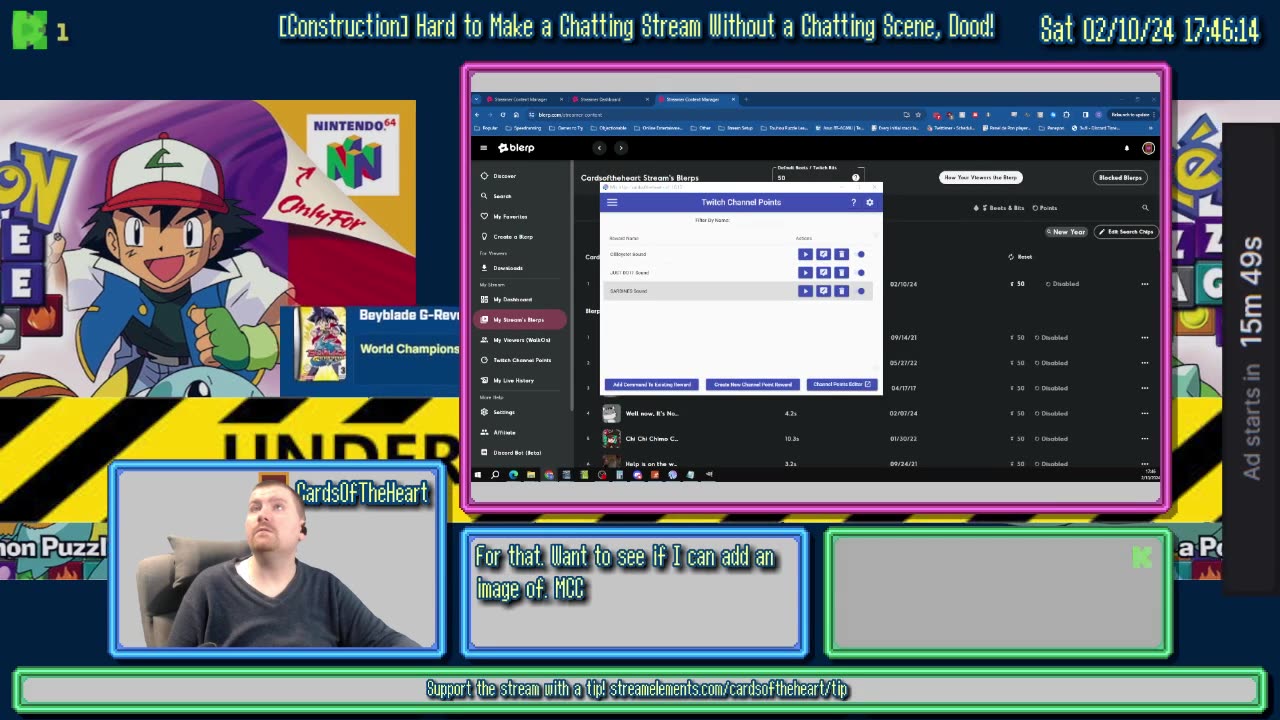The height and width of the screenshot is (720, 1280).
Task: Click Edit Search Chips button
Action: point(1126,232)
